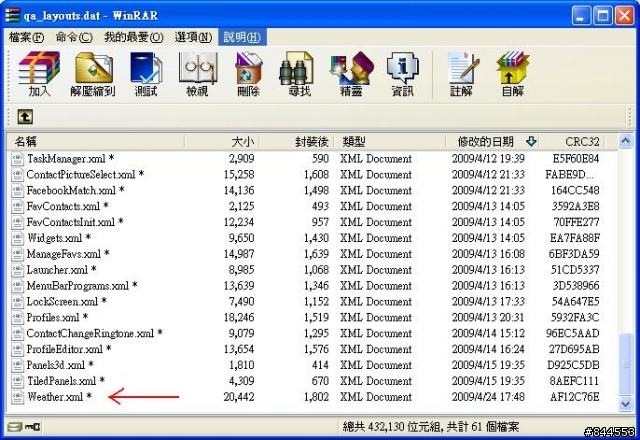Click the 加入 (Add) toolbar icon

point(39,73)
